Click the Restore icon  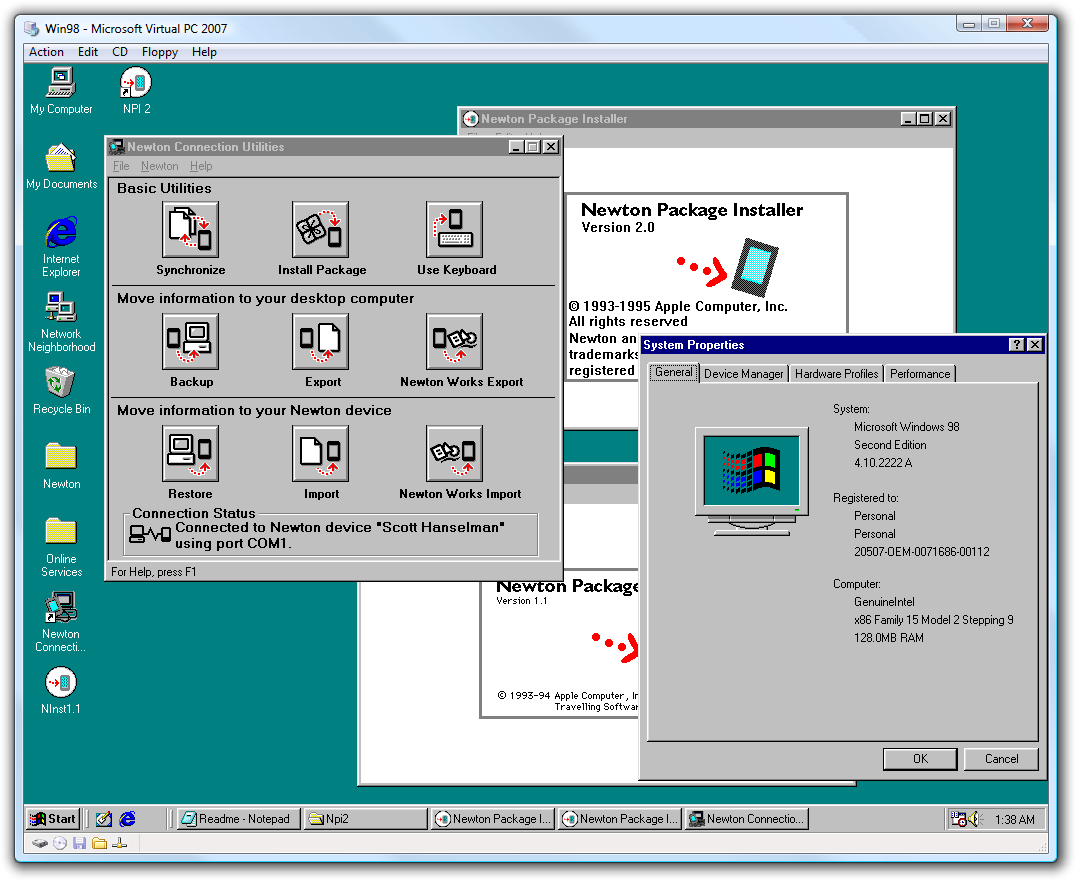[191, 454]
